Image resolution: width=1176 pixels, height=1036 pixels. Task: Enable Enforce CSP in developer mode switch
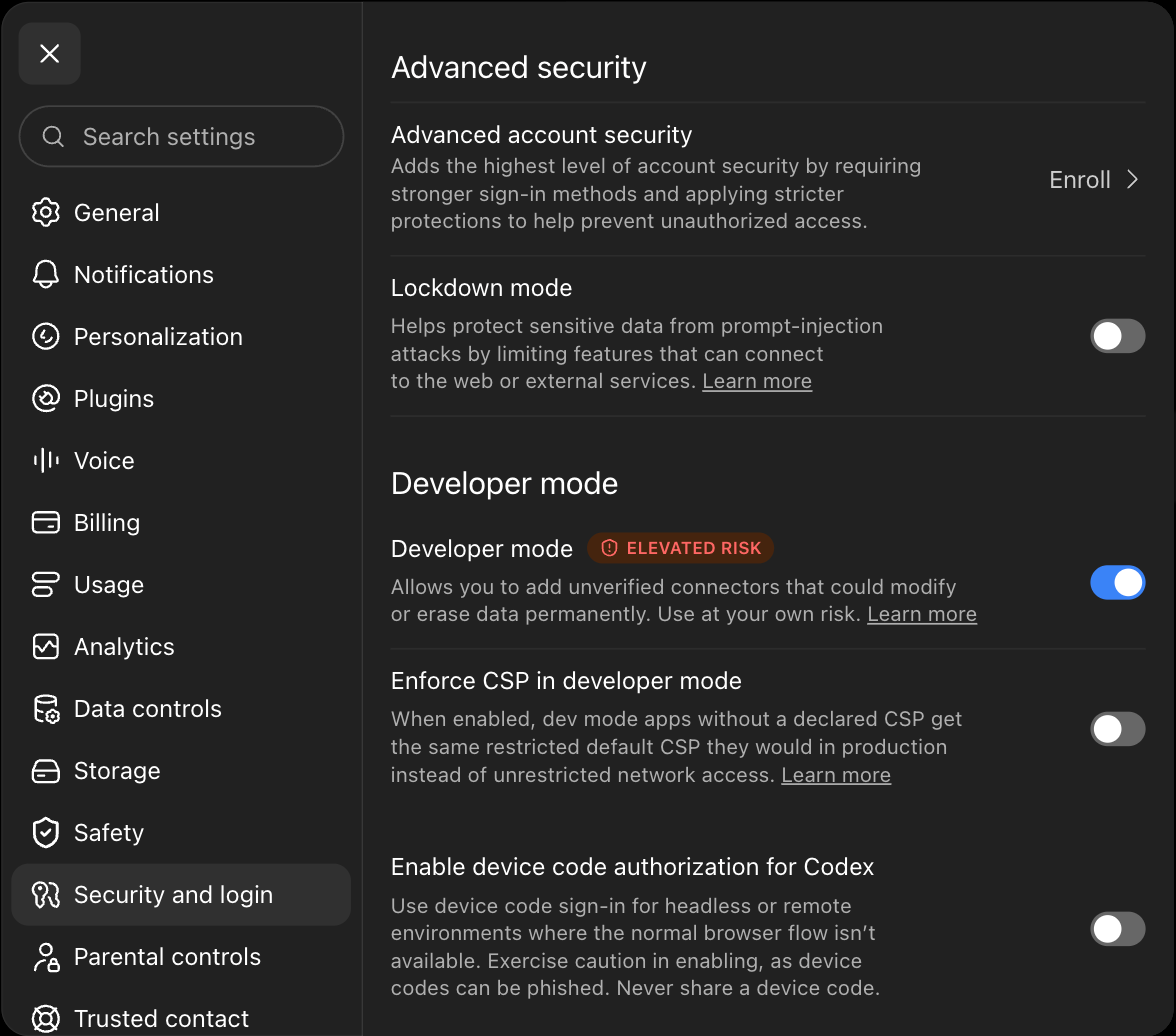pyautogui.click(x=1118, y=729)
